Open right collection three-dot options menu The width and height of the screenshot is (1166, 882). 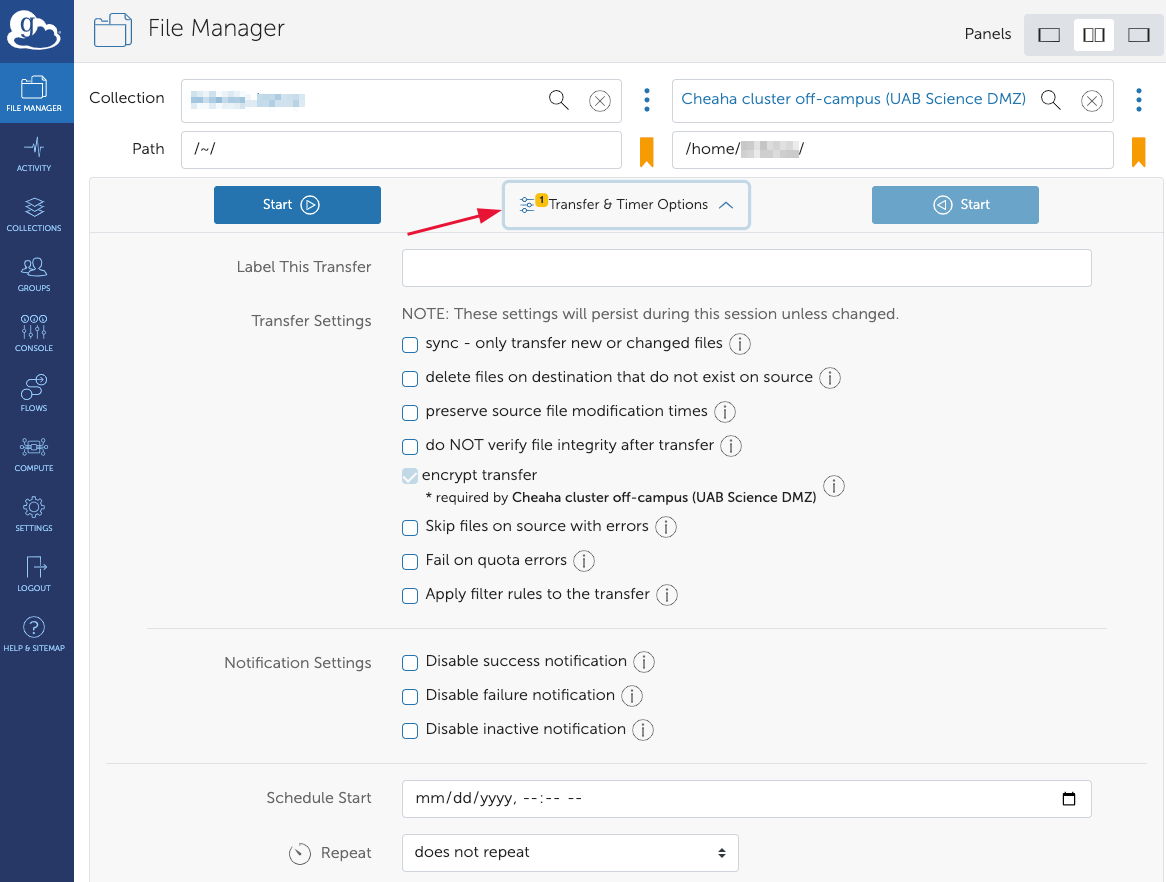1139,100
